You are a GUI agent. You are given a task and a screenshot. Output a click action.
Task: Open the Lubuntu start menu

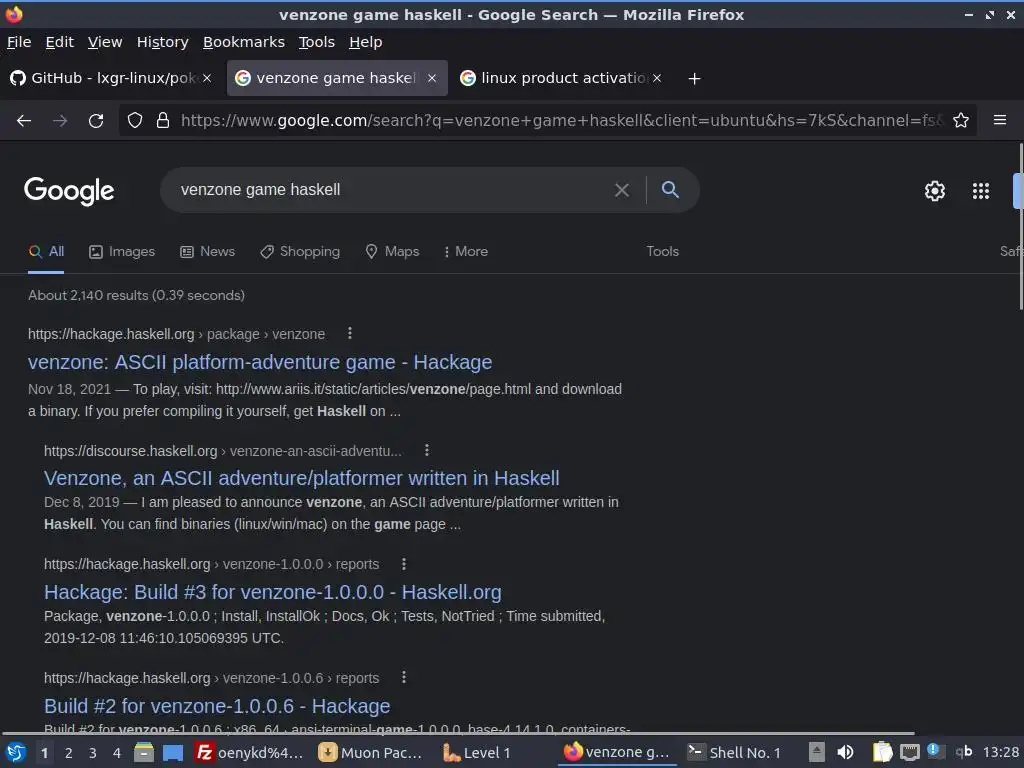[16, 753]
